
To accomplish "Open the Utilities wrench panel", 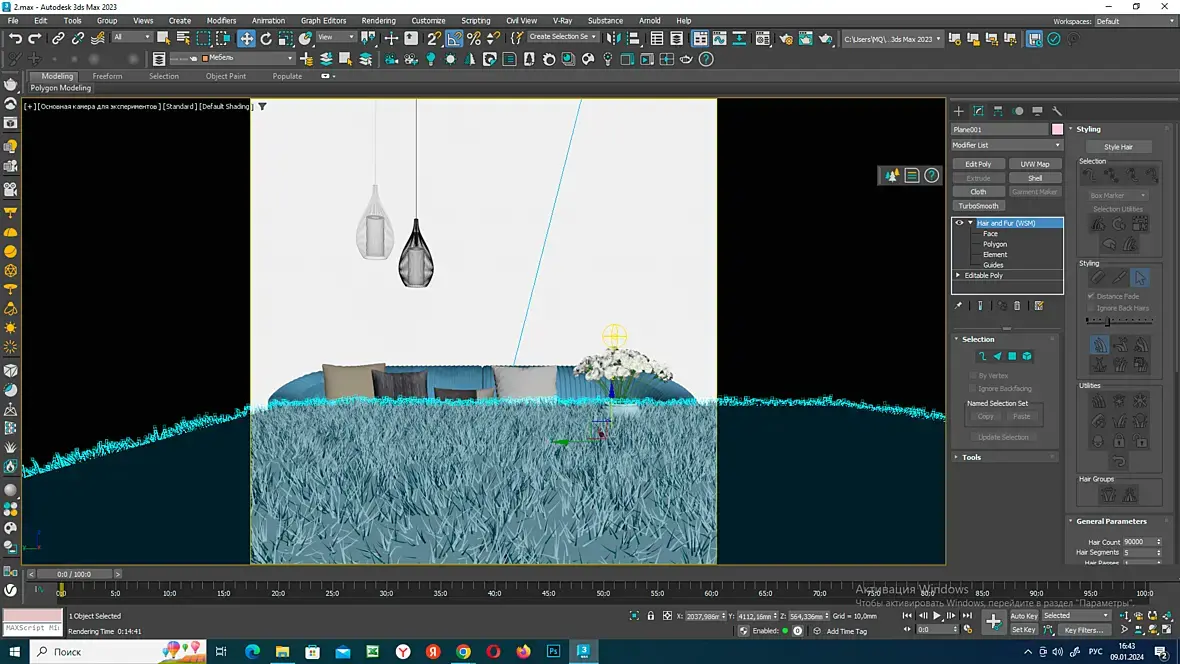I will [1057, 111].
